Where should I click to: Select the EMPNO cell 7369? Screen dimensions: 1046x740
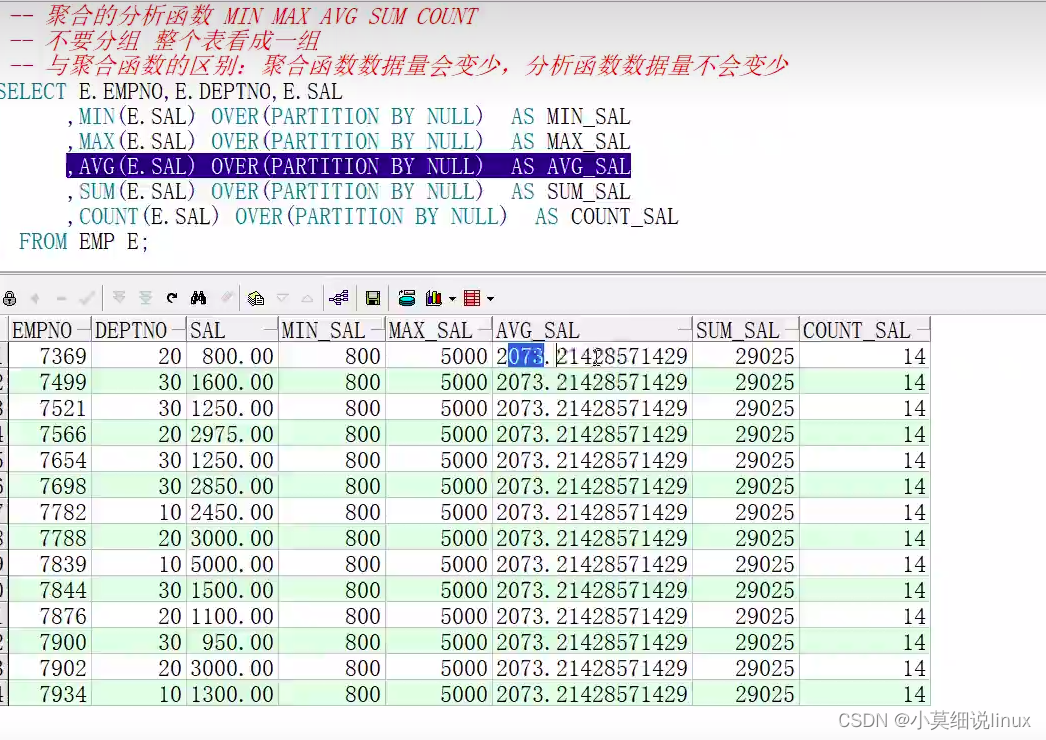tap(50, 356)
